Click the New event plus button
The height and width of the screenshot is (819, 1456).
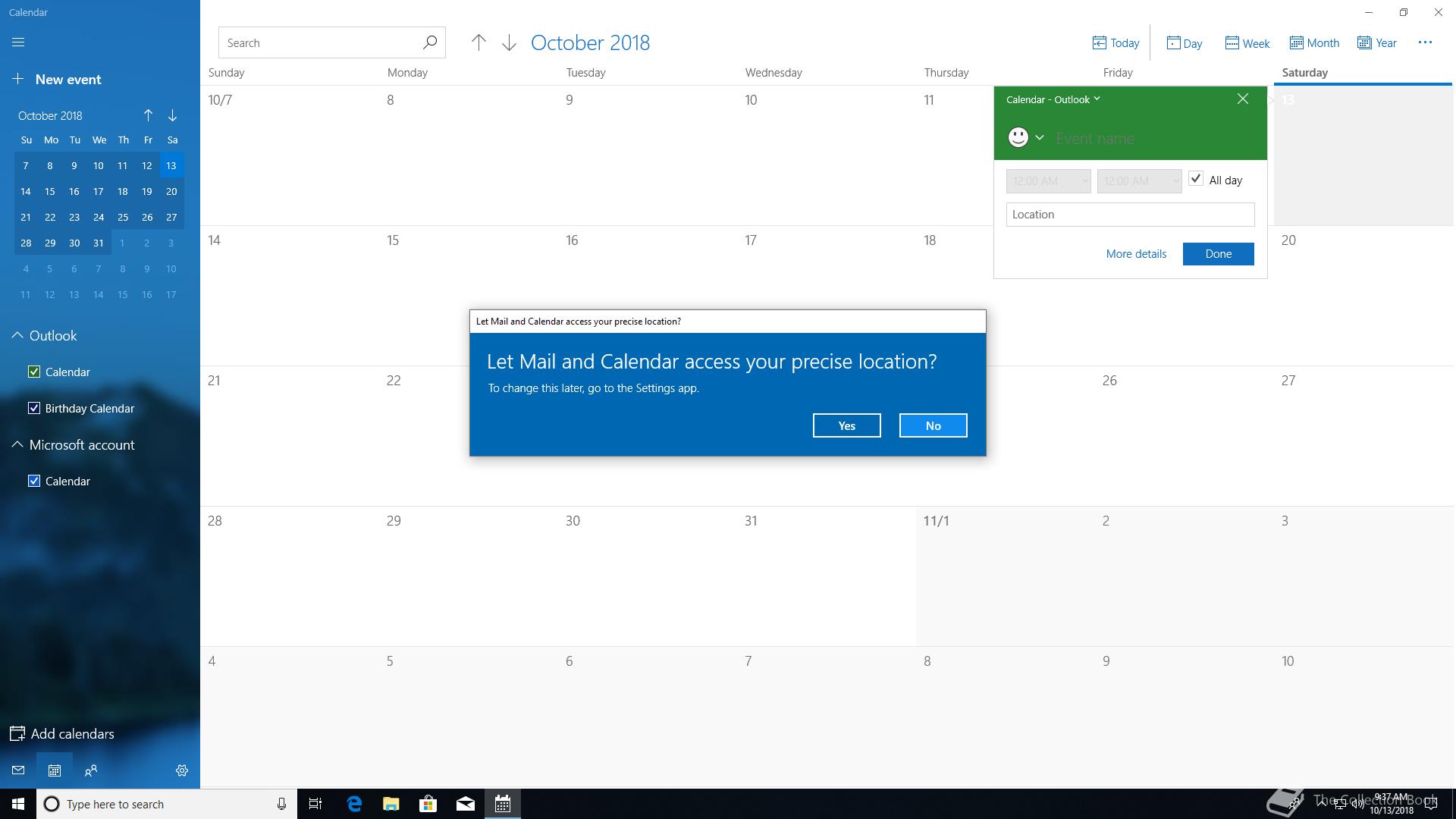pos(18,79)
